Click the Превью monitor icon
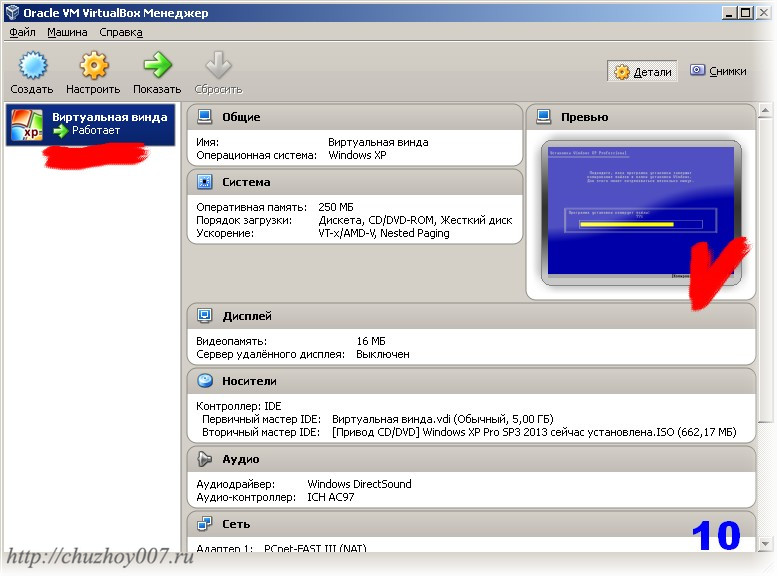This screenshot has width=778, height=577. click(544, 117)
